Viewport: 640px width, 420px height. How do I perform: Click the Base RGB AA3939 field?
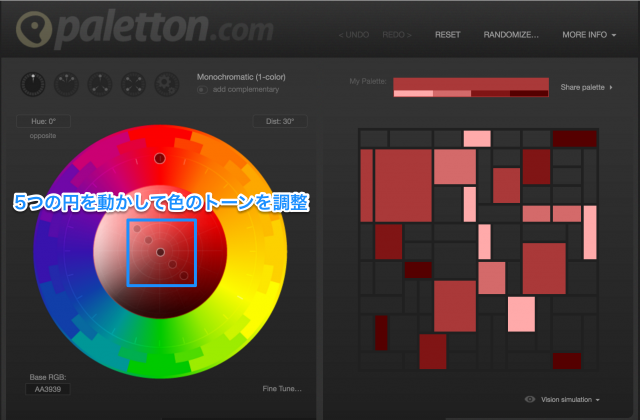(48, 389)
